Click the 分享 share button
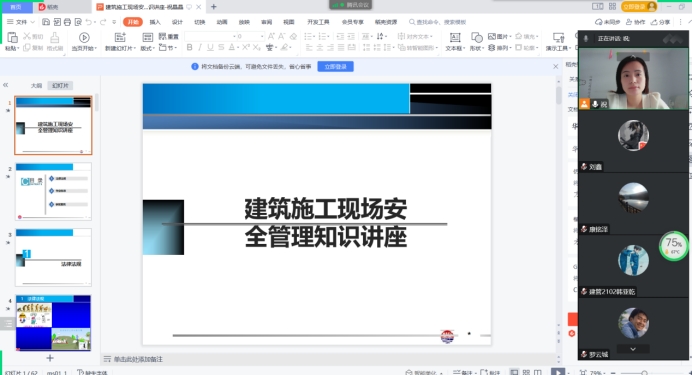The image size is (692, 375). pyautogui.click(x=661, y=22)
